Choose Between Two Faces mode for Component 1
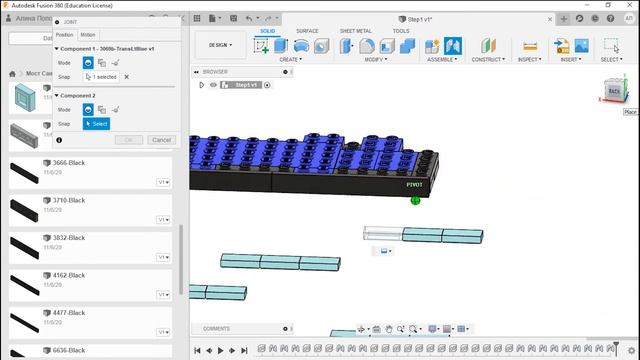The width and height of the screenshot is (640, 360). pos(102,63)
